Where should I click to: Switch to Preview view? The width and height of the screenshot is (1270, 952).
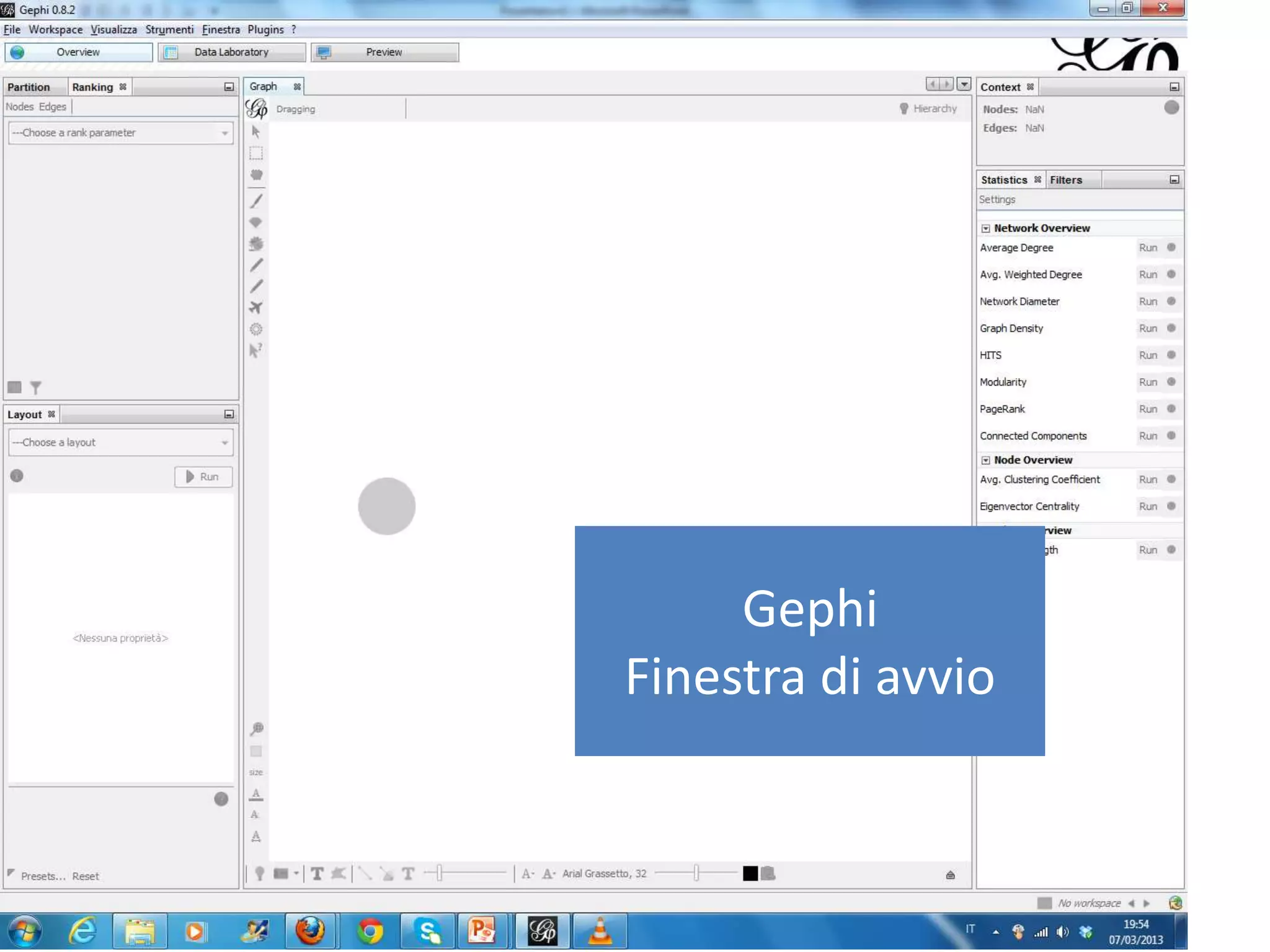coord(384,53)
